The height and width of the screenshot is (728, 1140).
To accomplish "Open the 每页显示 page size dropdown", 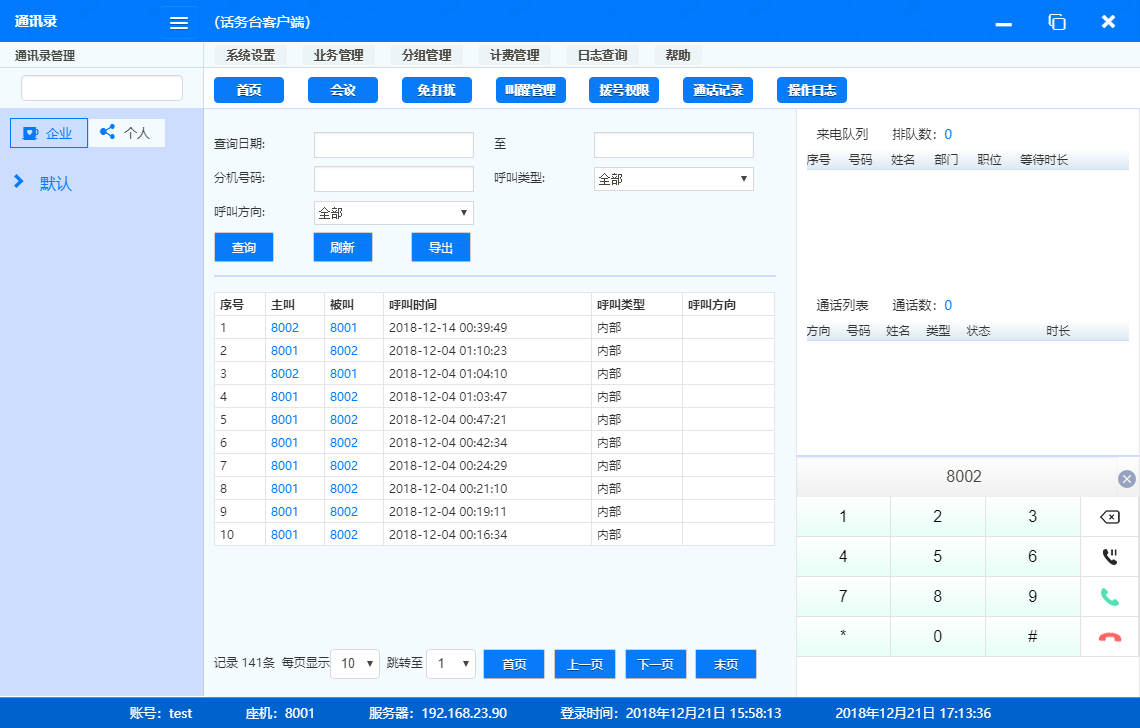I will 355,664.
